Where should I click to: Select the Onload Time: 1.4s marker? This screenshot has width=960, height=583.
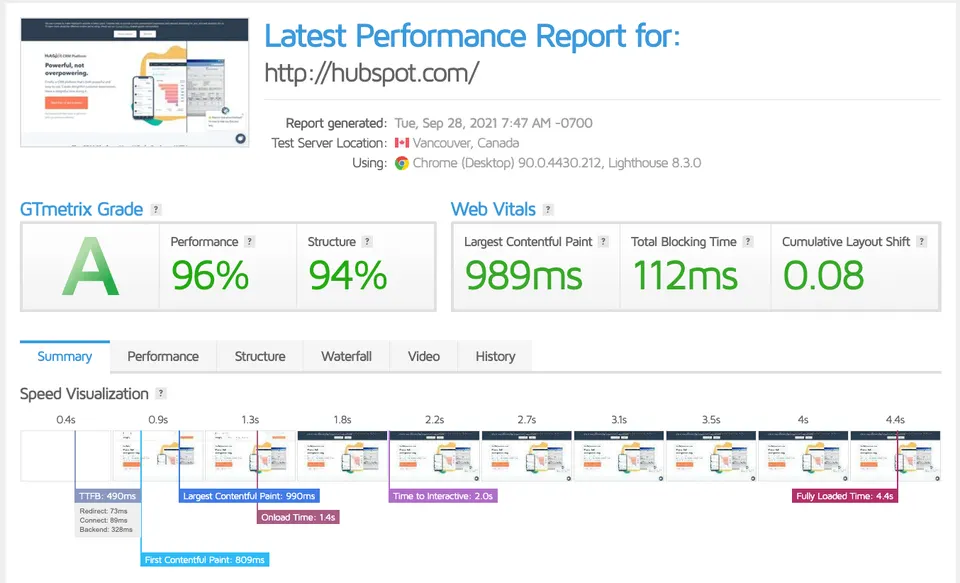coord(298,517)
